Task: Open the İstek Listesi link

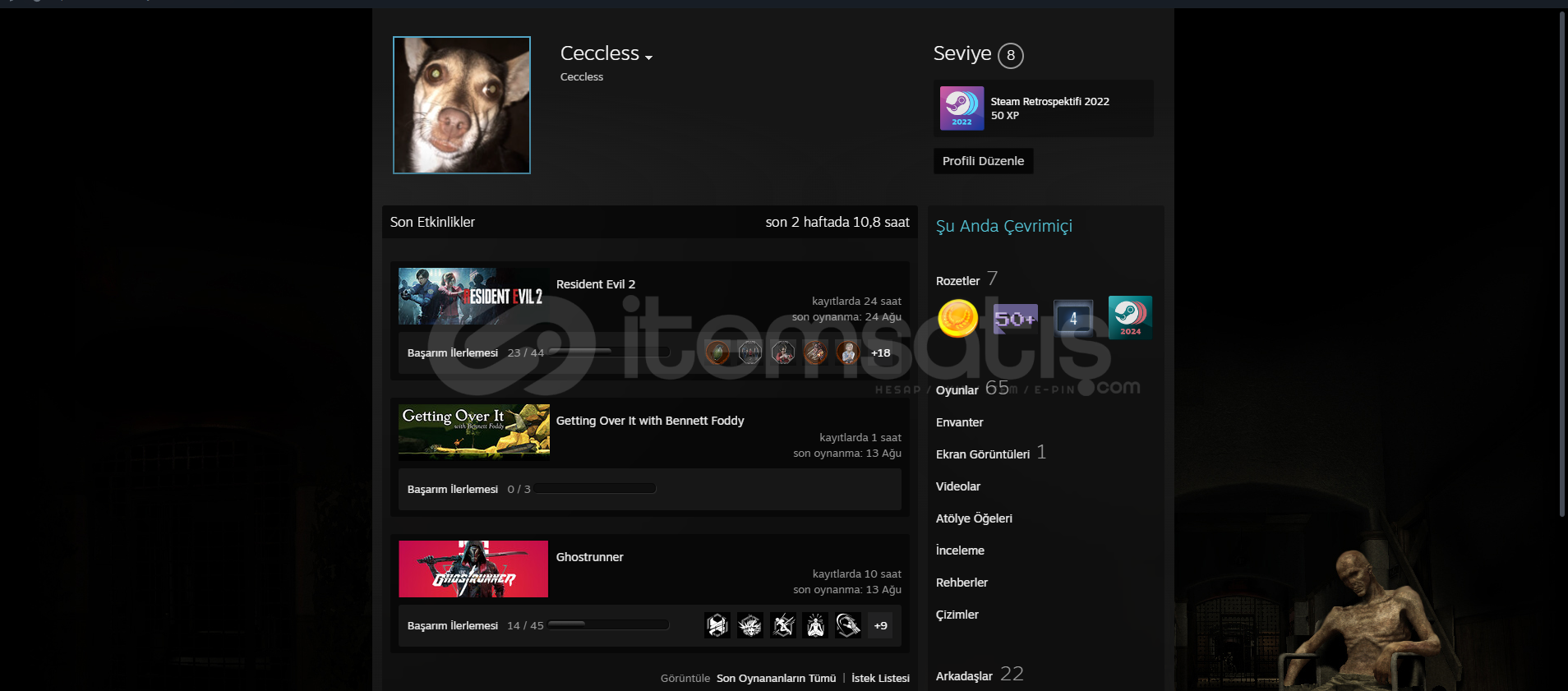Action: point(880,678)
